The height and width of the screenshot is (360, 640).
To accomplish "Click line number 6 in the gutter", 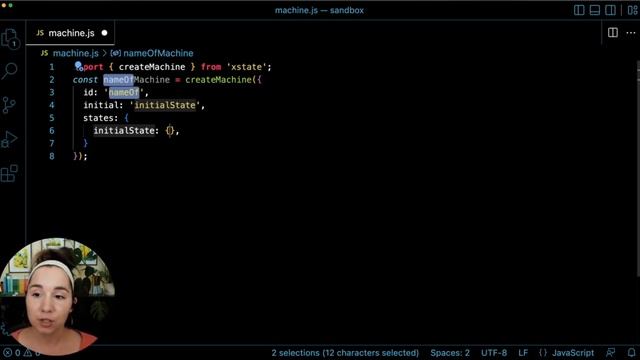I will point(52,131).
